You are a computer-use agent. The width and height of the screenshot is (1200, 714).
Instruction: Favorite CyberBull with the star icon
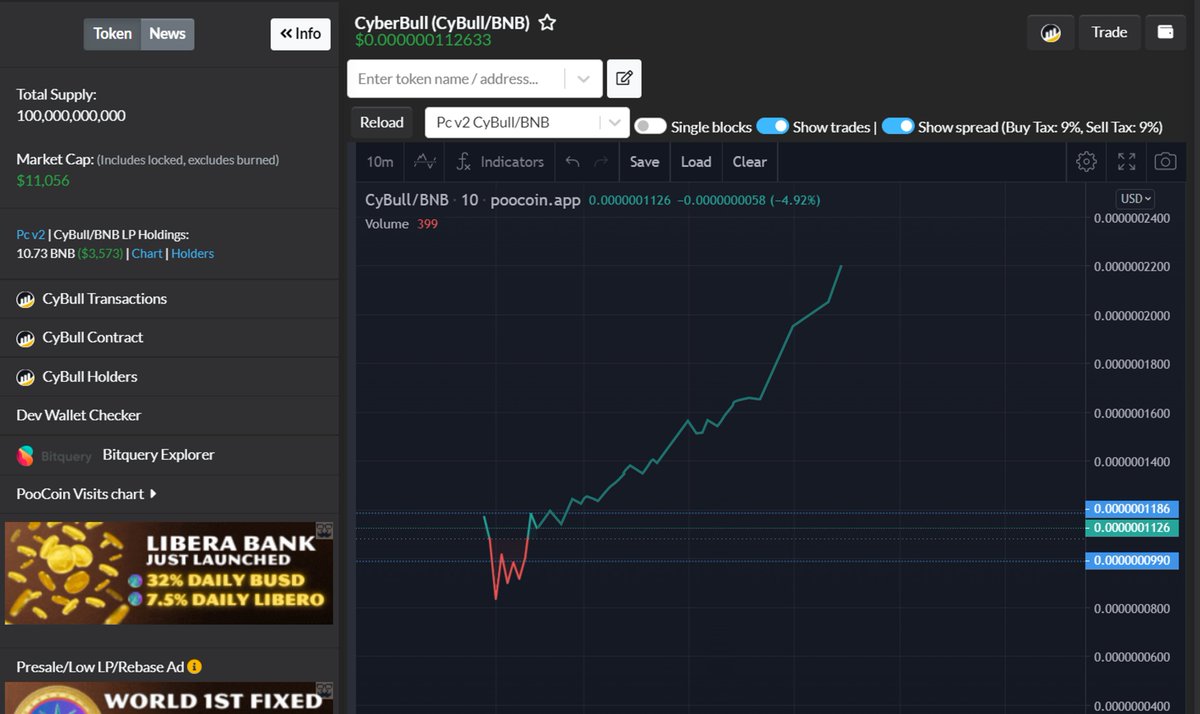click(547, 22)
